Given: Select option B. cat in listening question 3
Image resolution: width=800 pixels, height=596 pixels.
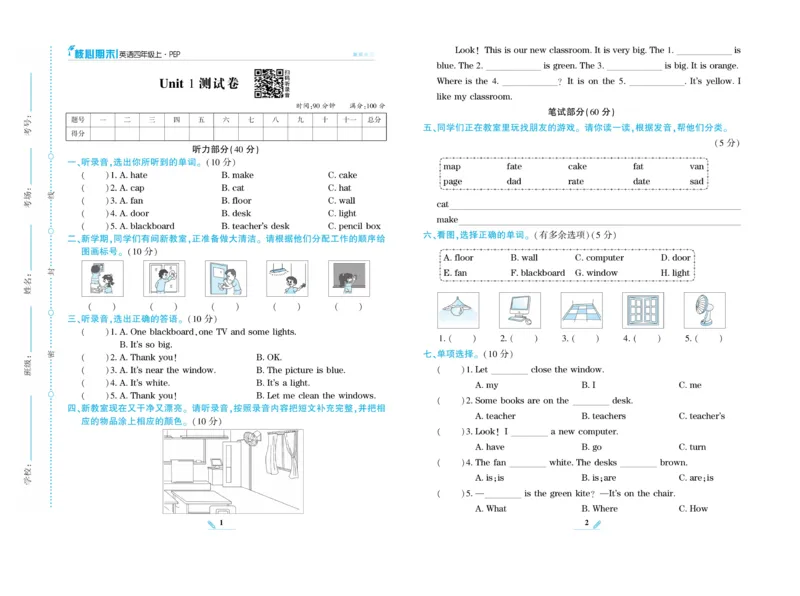Looking at the screenshot, I should click(235, 188).
